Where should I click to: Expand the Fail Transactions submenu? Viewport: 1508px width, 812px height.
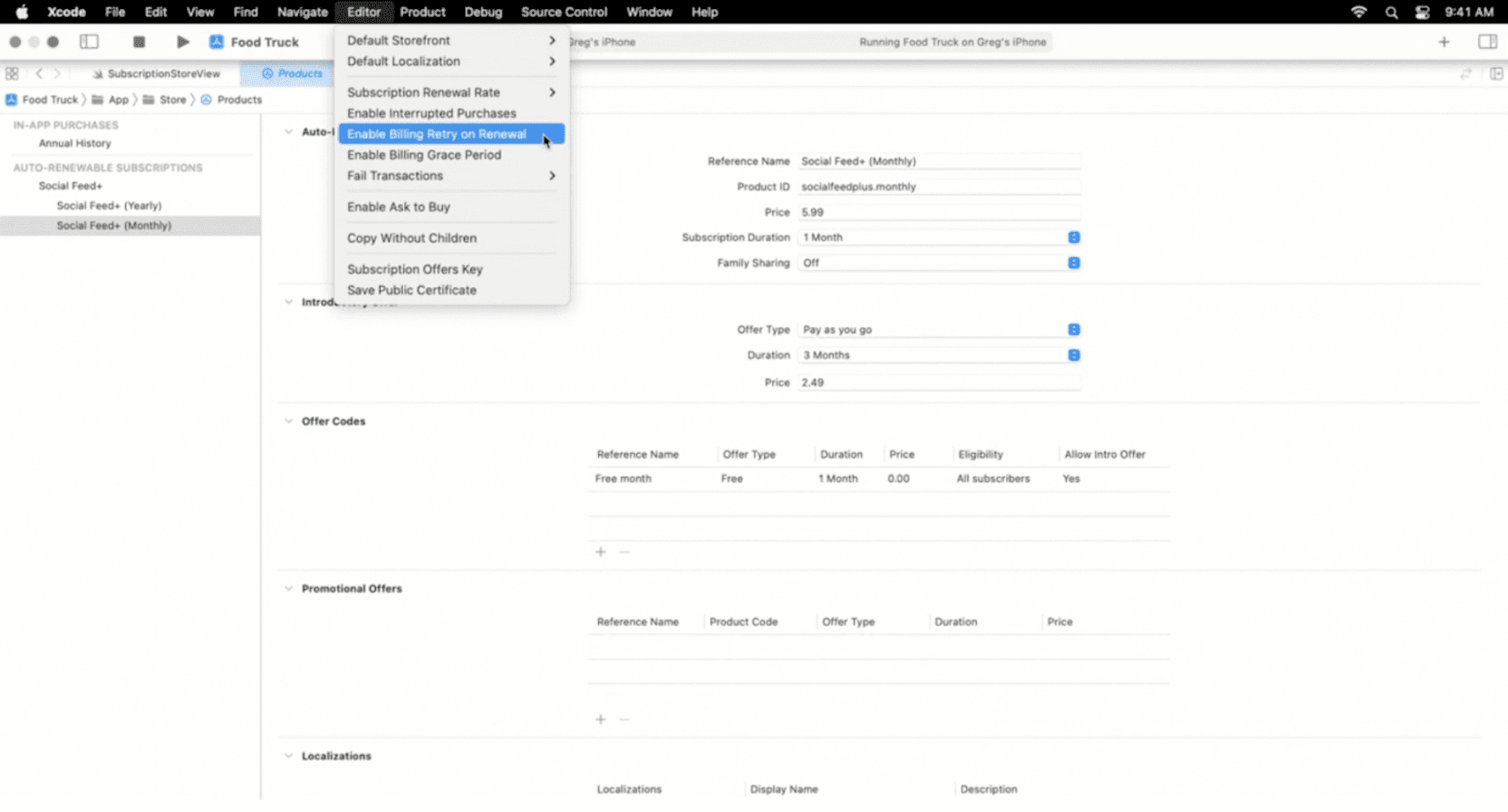(x=451, y=176)
